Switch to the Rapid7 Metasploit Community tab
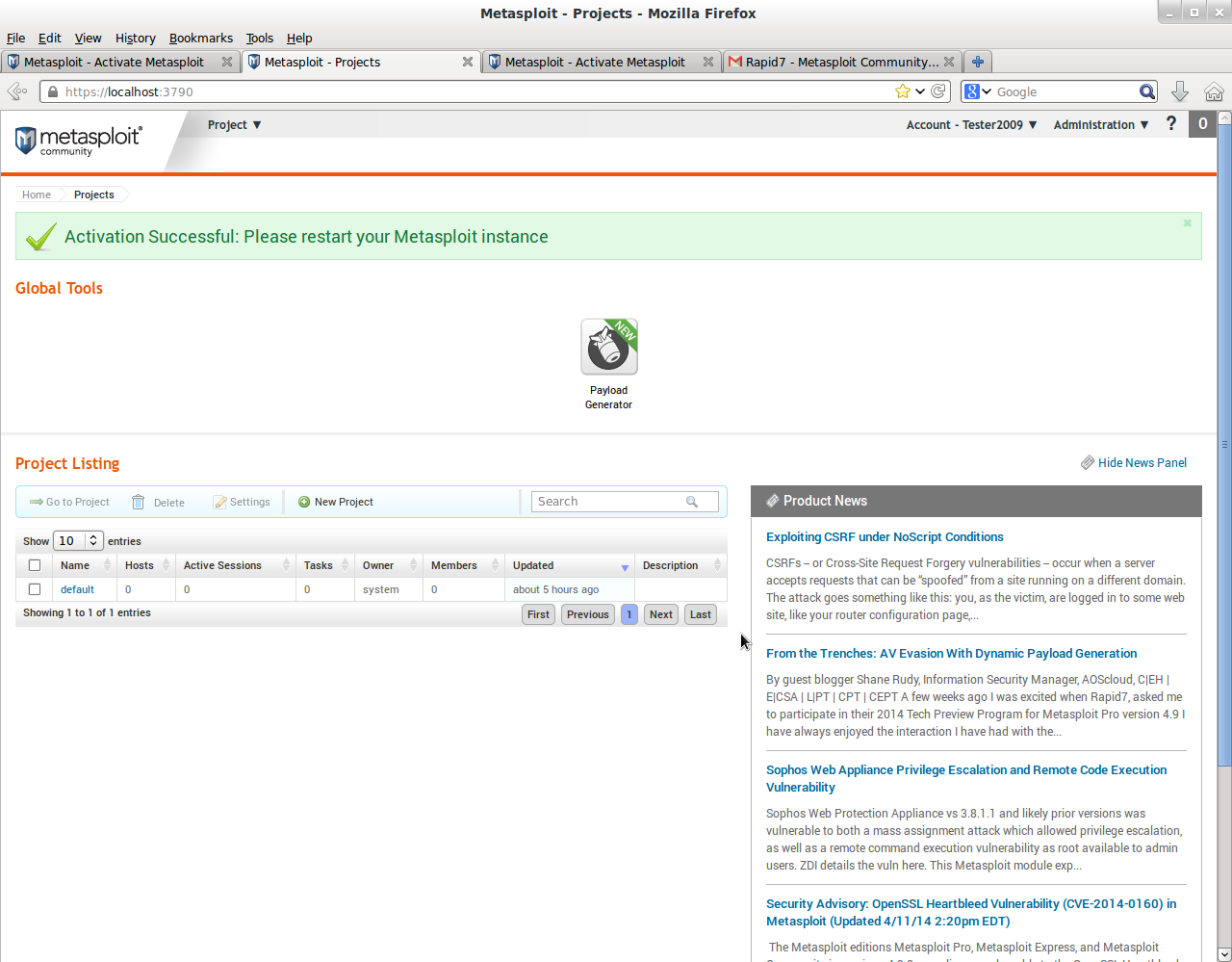 [x=842, y=62]
